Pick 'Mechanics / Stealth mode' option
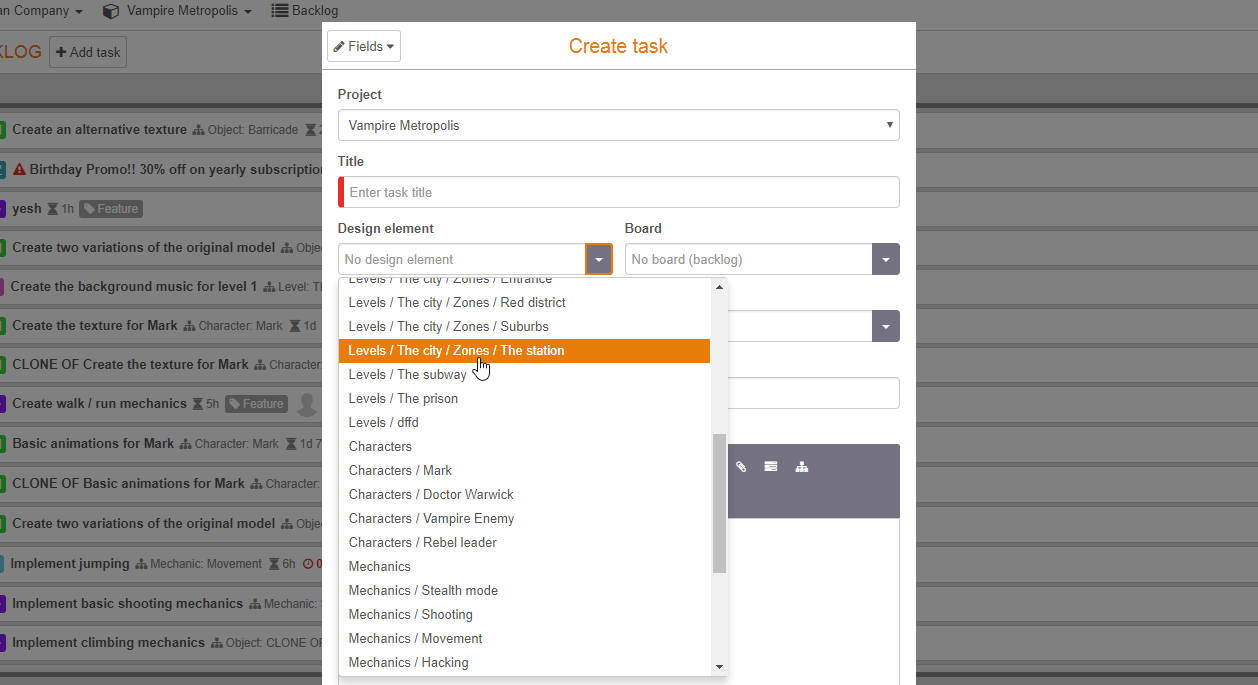Screen dimensions: 1258x685 423,591
